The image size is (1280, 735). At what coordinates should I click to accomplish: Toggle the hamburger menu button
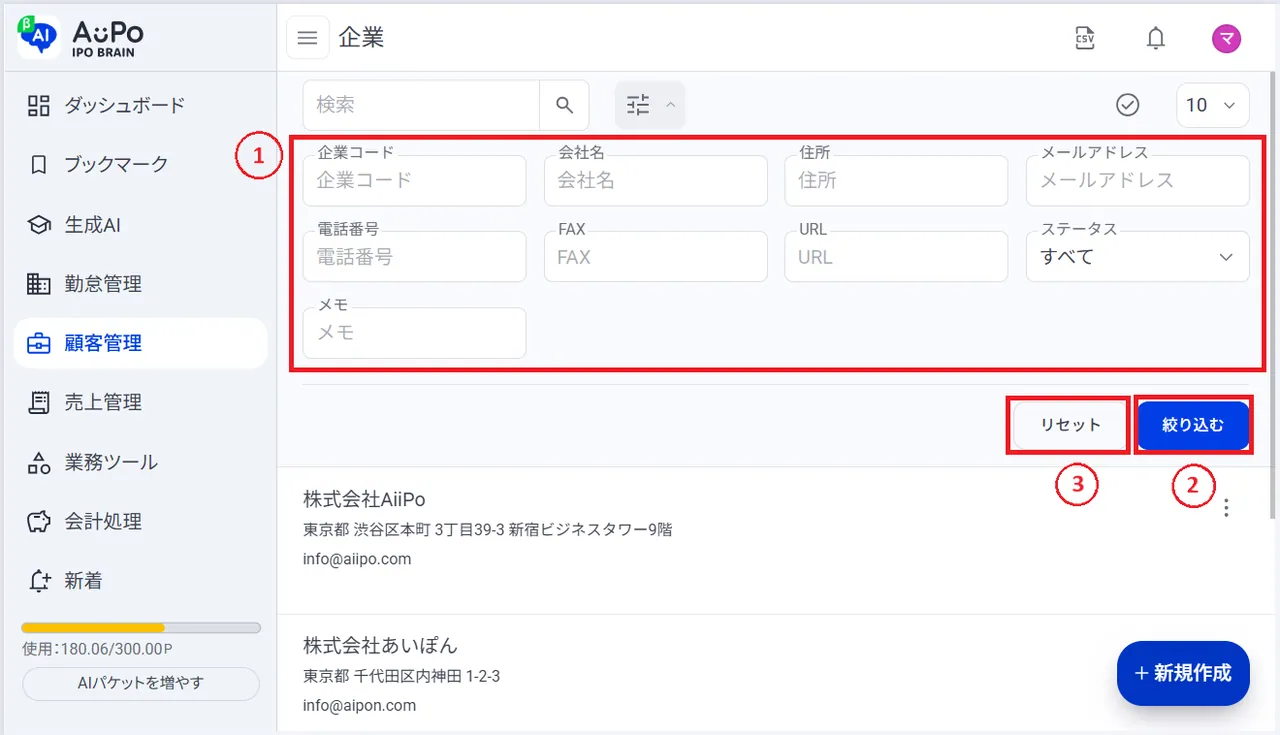tap(308, 38)
